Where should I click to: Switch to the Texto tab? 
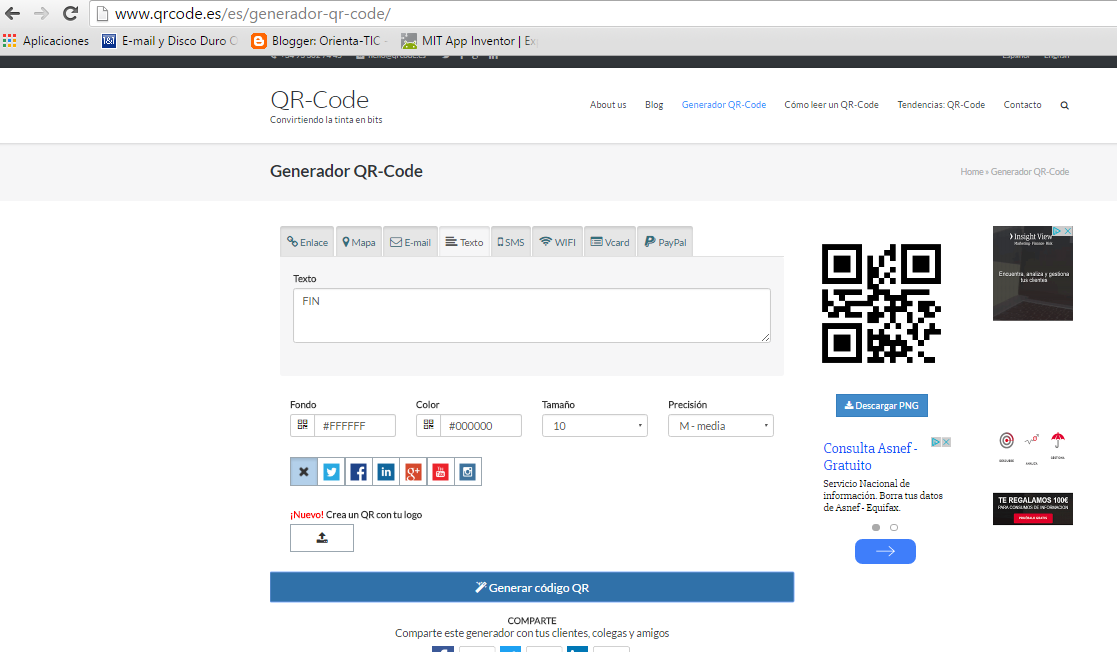point(464,242)
